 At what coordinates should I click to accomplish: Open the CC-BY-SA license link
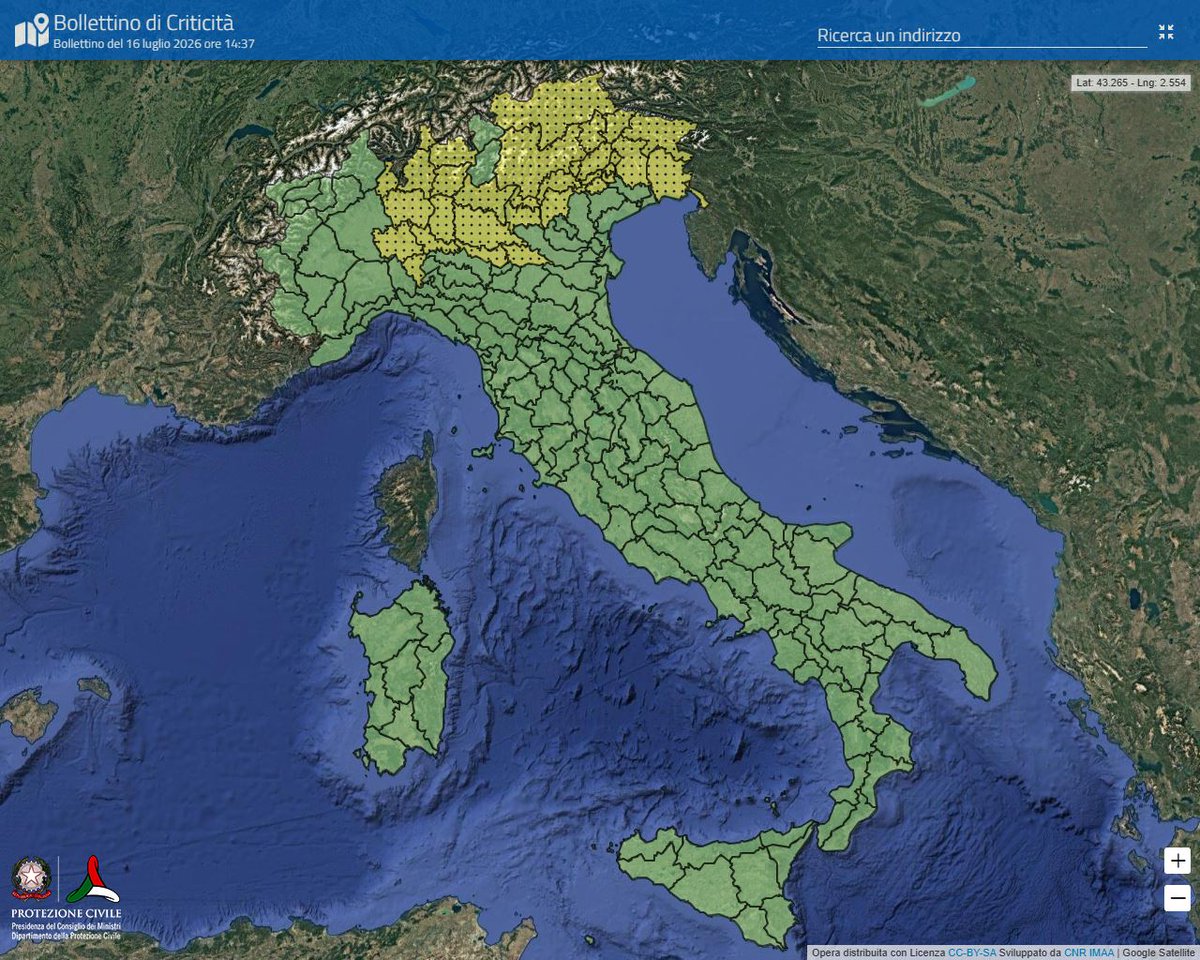(970, 952)
